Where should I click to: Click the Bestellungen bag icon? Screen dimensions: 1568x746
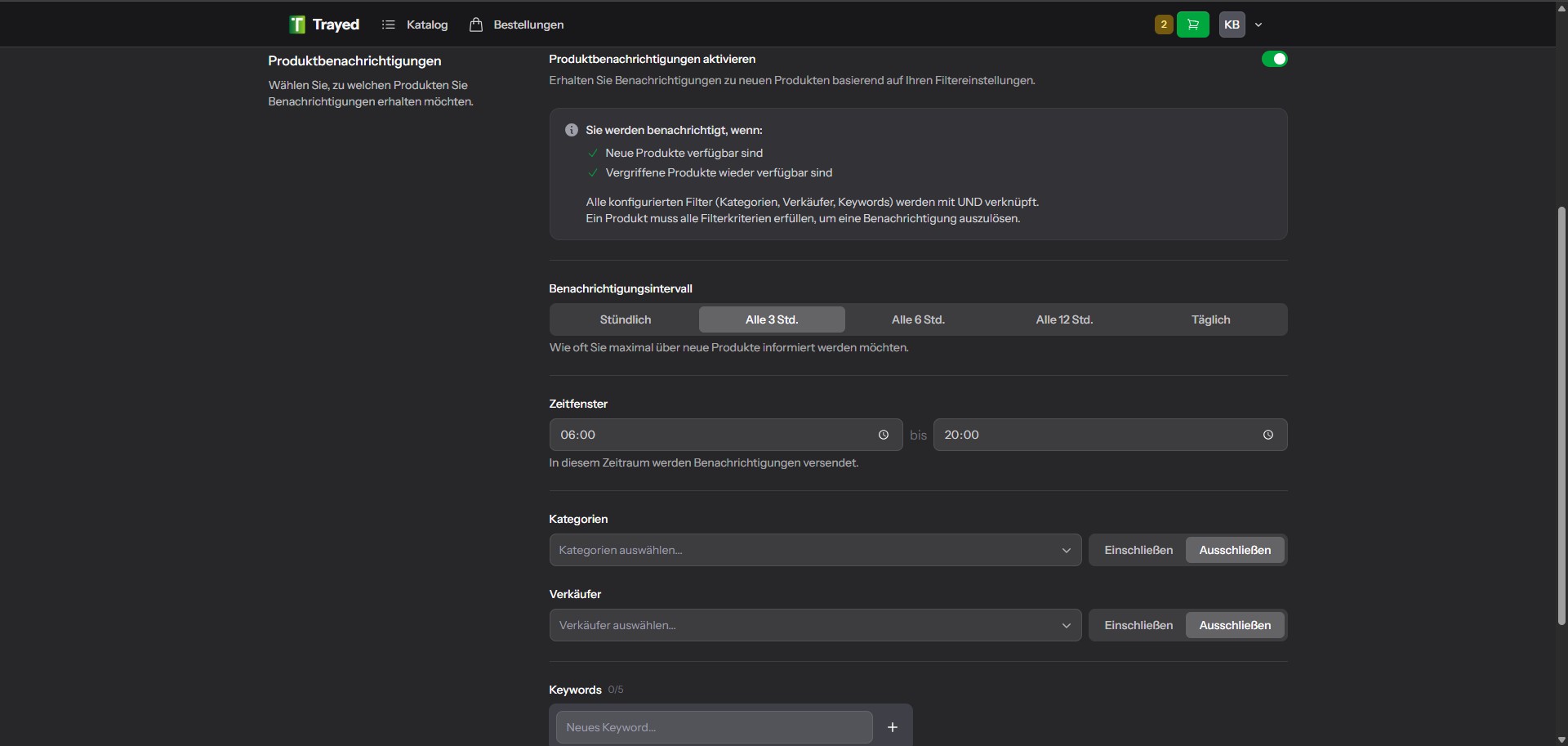tap(477, 25)
